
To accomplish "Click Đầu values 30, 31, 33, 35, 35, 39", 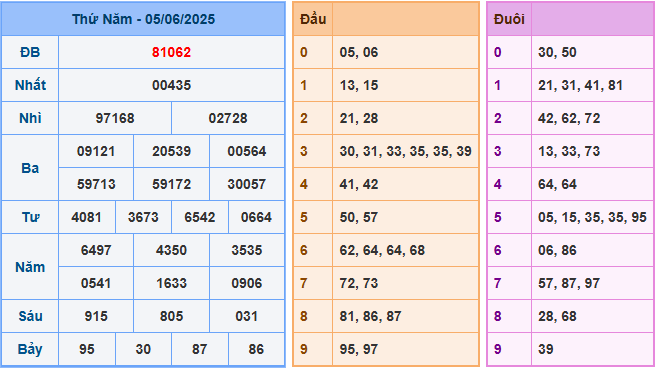I will pos(406,151).
